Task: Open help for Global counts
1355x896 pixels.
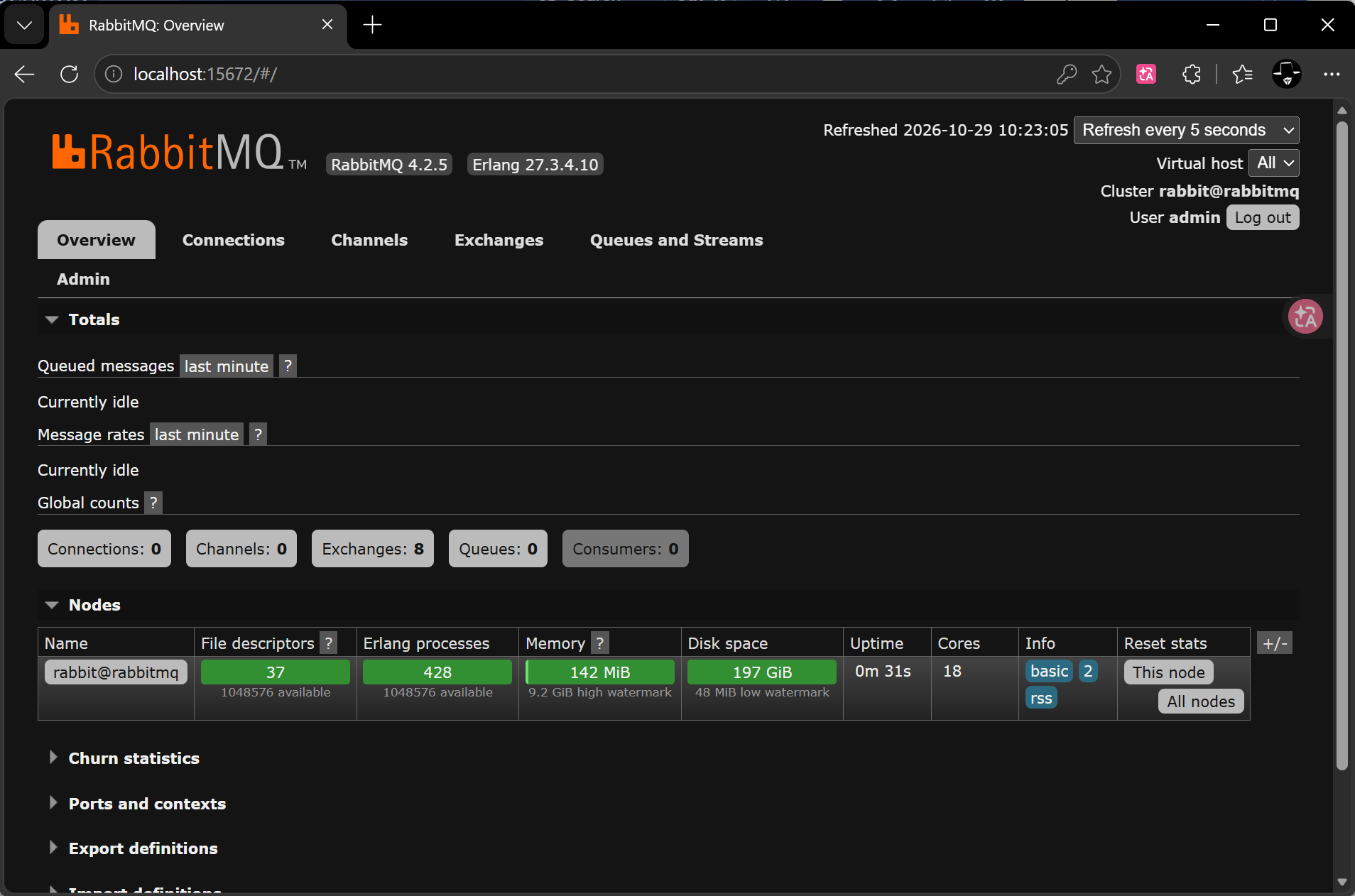Action: pyautogui.click(x=153, y=503)
